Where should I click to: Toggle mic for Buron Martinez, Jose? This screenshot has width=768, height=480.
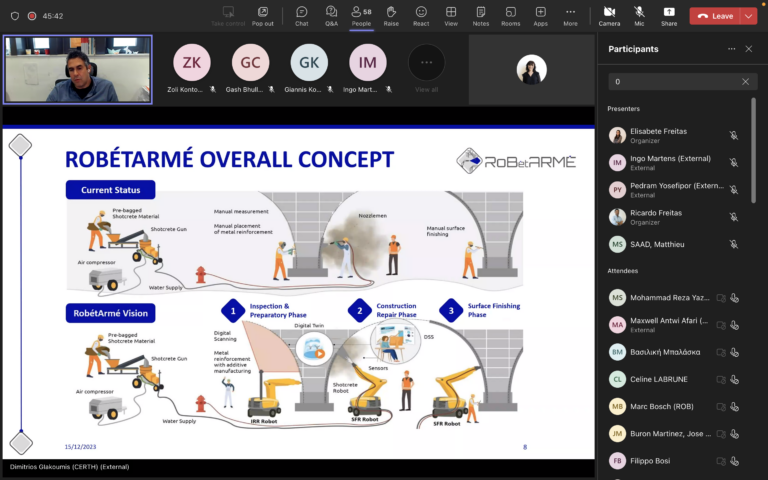pos(734,433)
